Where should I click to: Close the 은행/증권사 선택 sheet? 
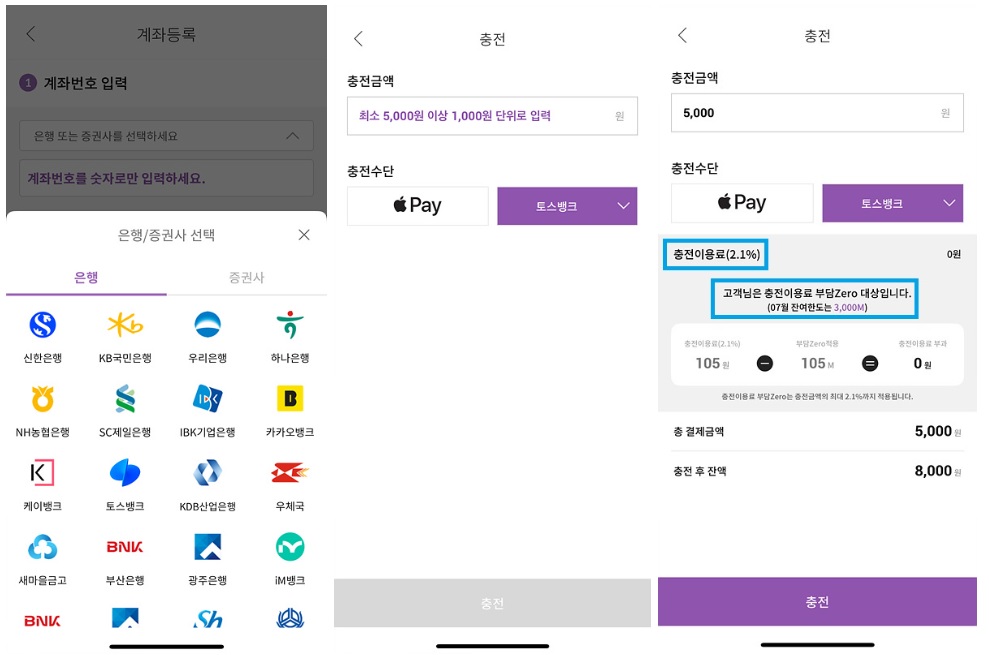tap(304, 235)
